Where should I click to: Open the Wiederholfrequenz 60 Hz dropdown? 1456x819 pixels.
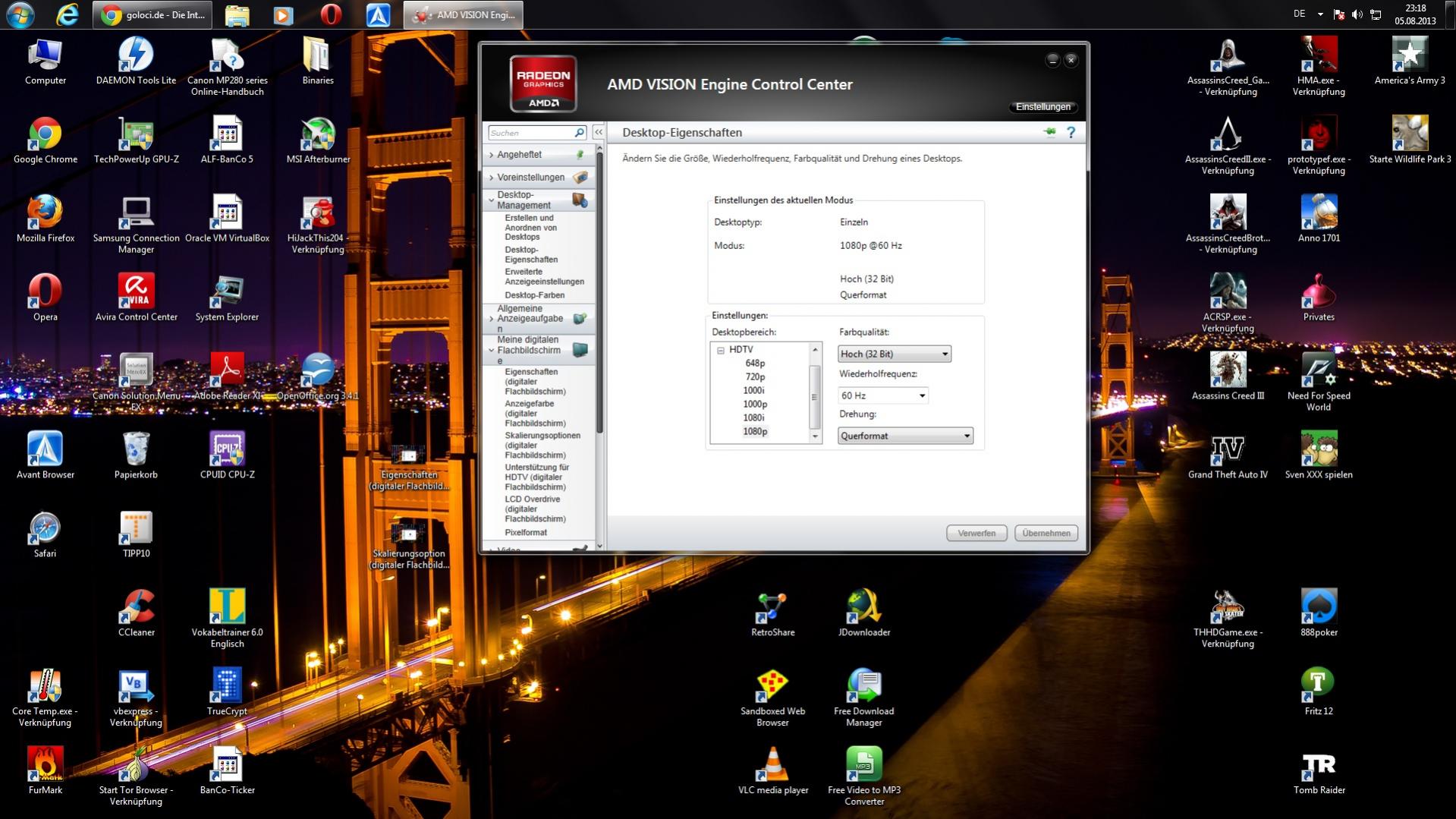pos(882,395)
